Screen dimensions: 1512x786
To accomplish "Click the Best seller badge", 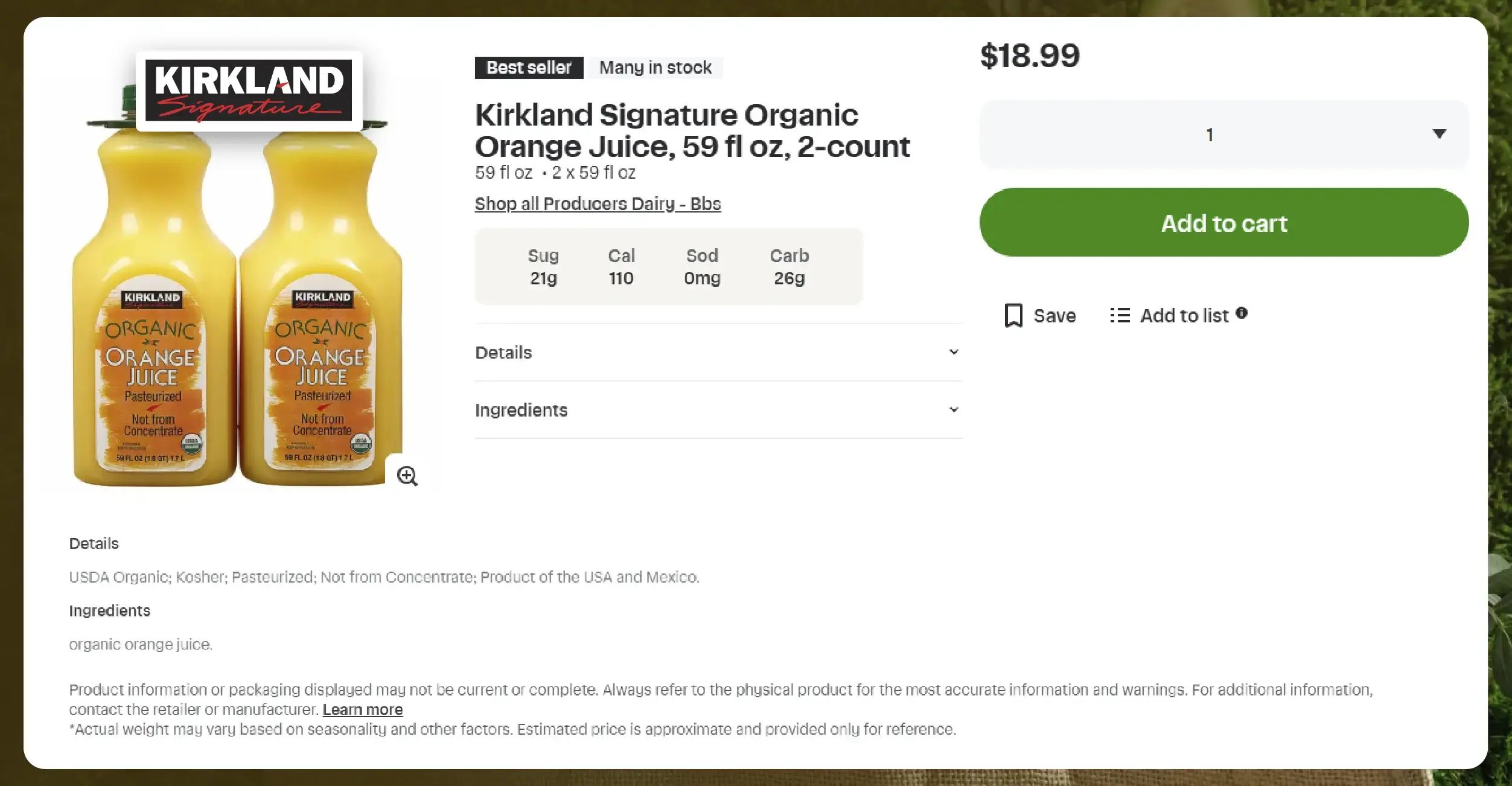I will [528, 67].
